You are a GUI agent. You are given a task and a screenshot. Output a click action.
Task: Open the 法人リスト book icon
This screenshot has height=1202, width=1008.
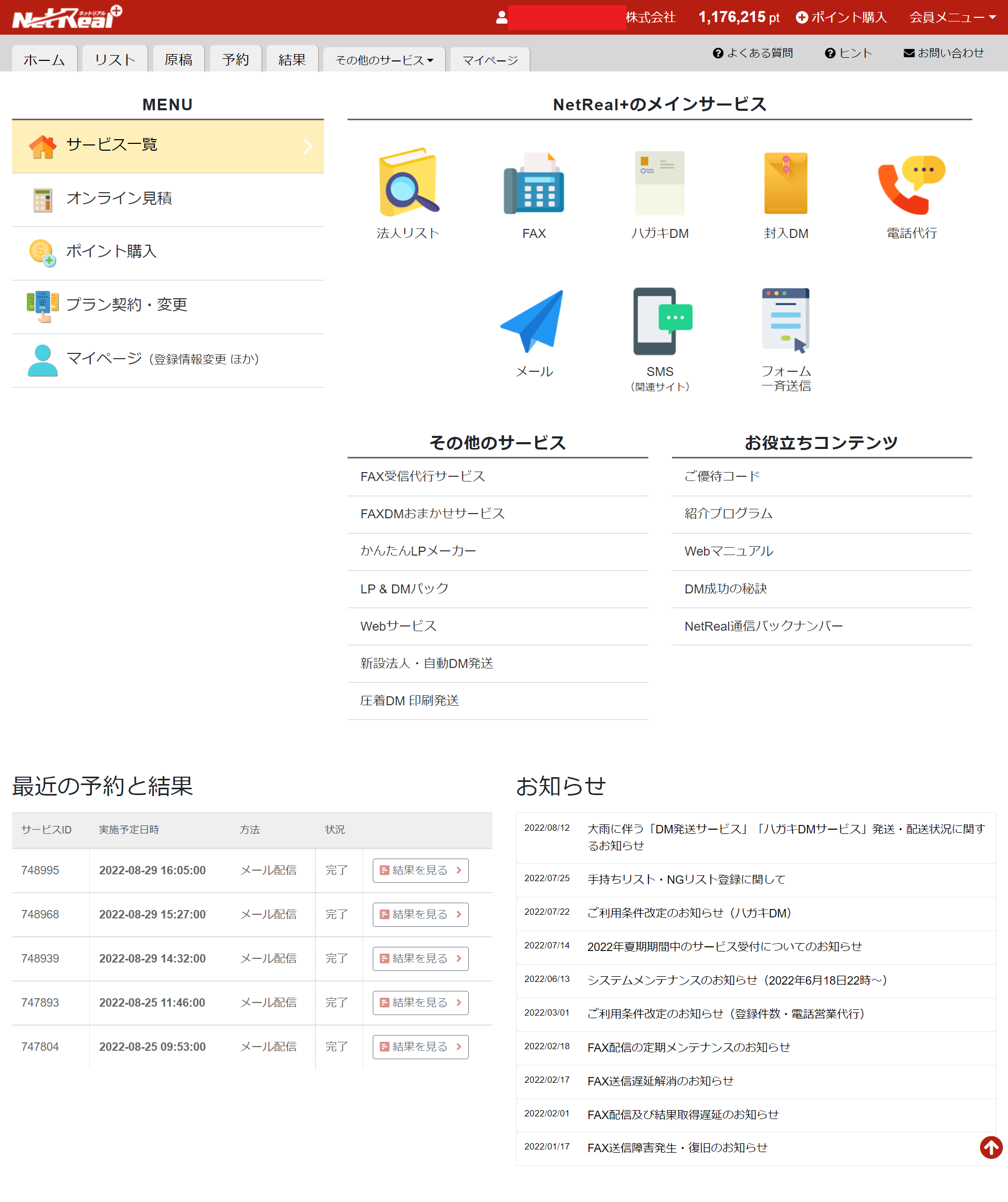point(407,182)
